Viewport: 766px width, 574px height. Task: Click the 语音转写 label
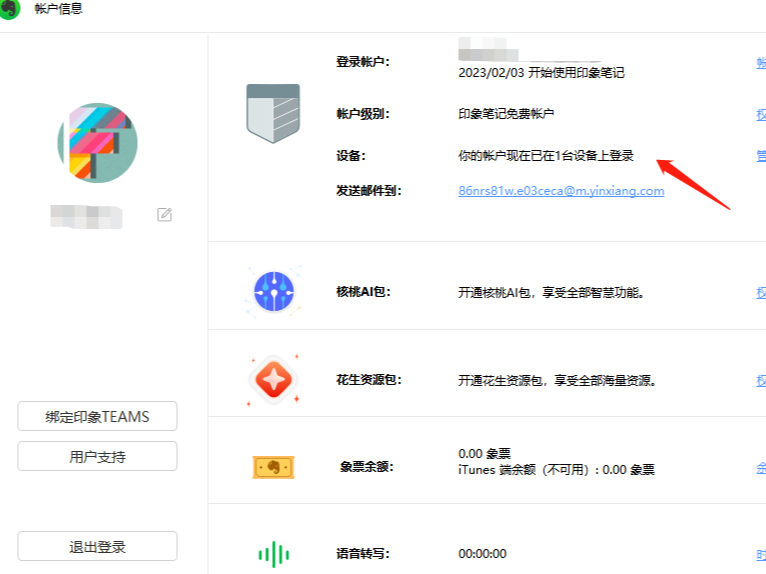click(363, 553)
